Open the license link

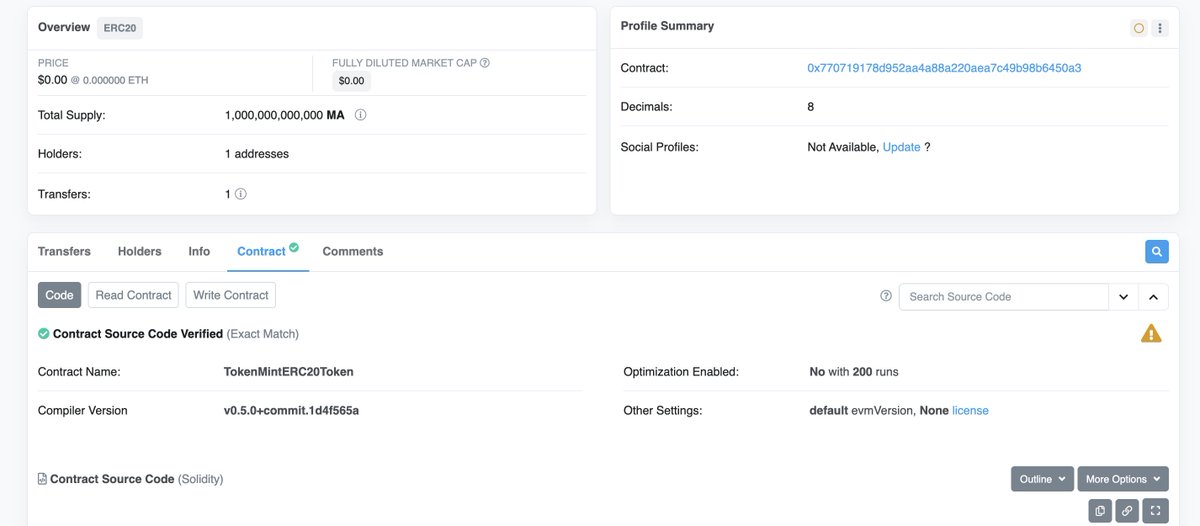coord(970,411)
